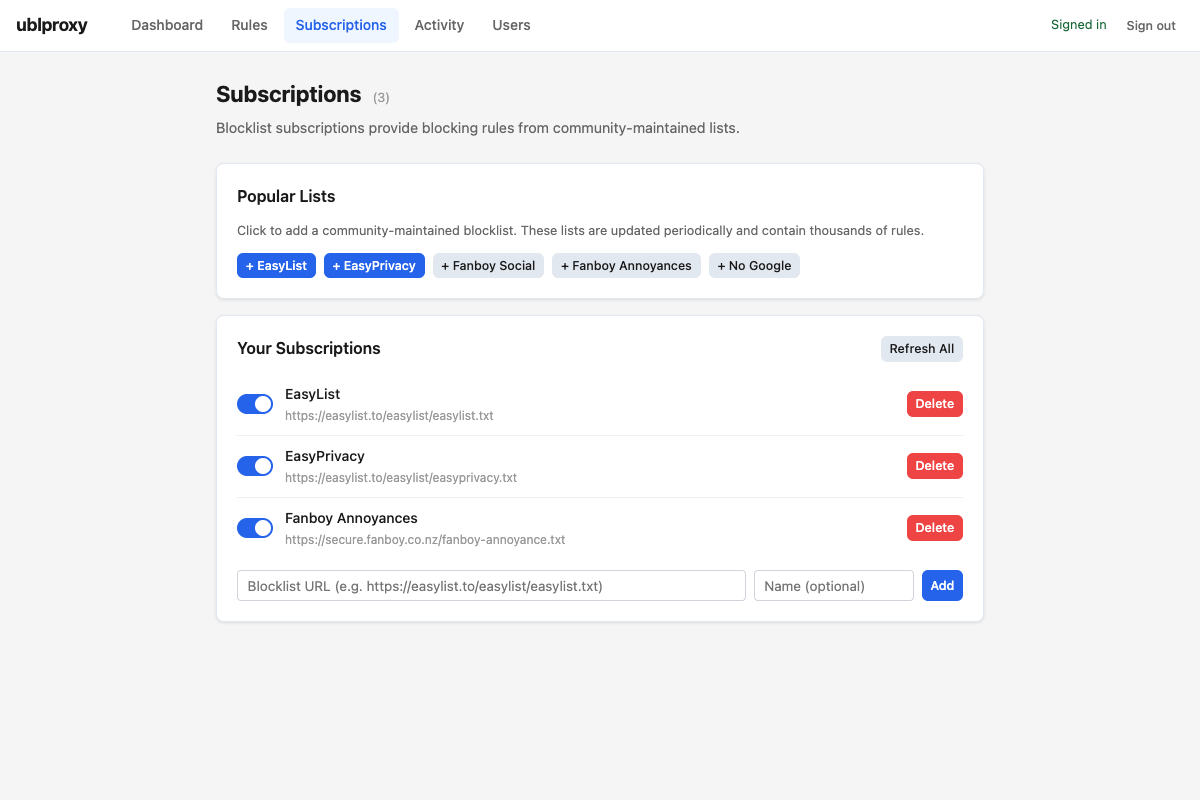
Task: Add the EasyList popular list
Action: point(276,266)
